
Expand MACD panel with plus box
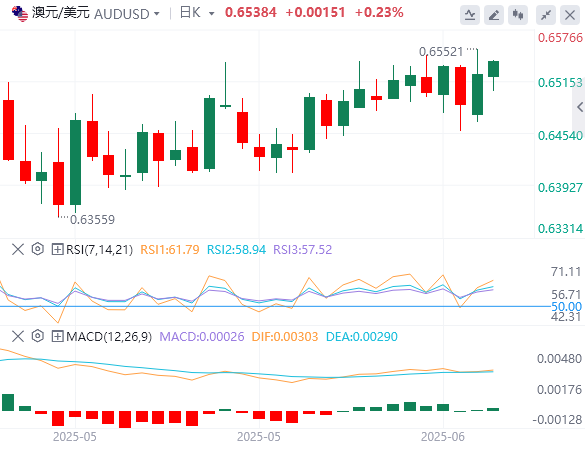pos(57,337)
